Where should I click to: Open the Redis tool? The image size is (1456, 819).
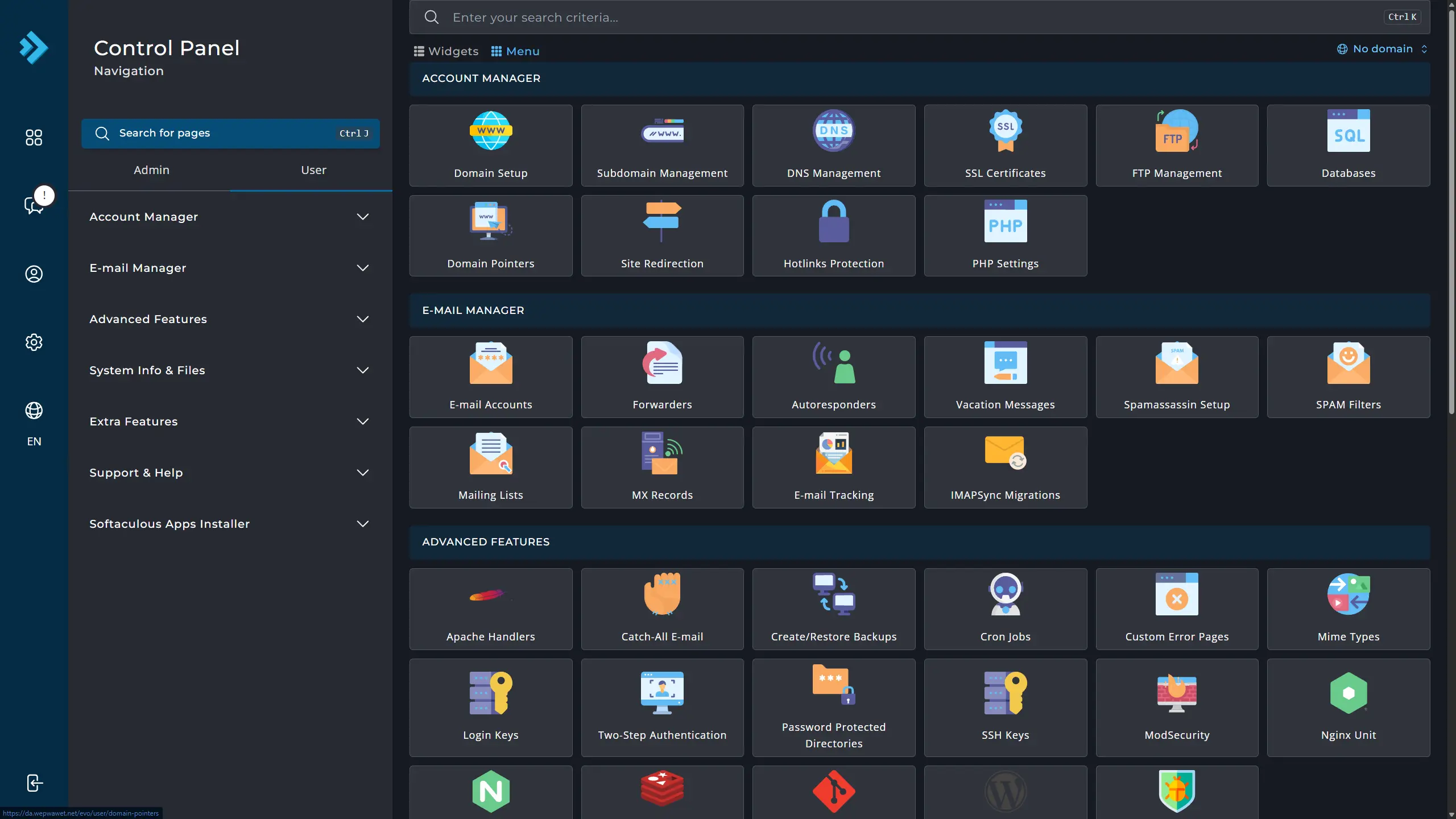[x=662, y=791]
